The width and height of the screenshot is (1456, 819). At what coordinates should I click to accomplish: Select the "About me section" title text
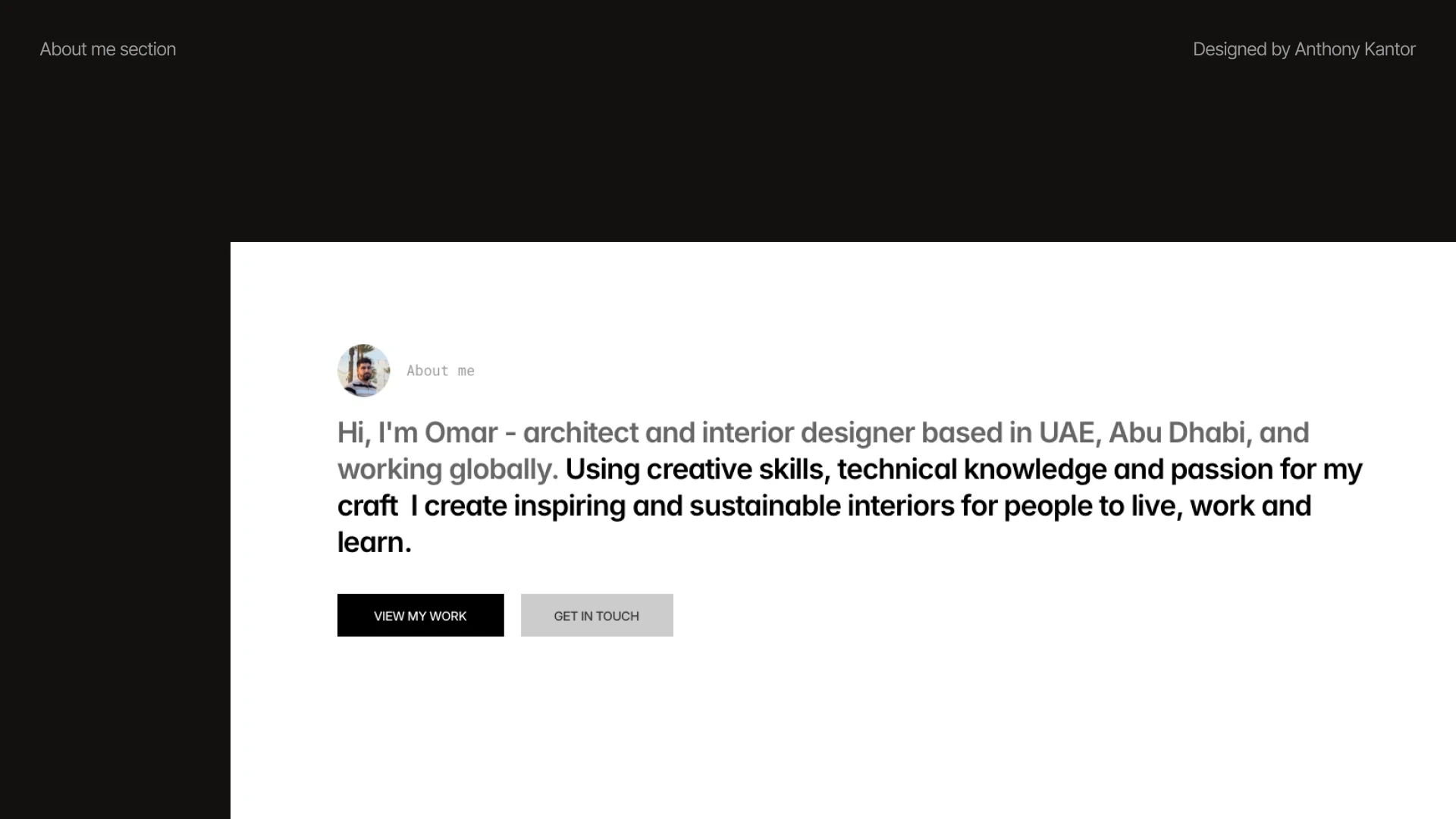(x=108, y=49)
